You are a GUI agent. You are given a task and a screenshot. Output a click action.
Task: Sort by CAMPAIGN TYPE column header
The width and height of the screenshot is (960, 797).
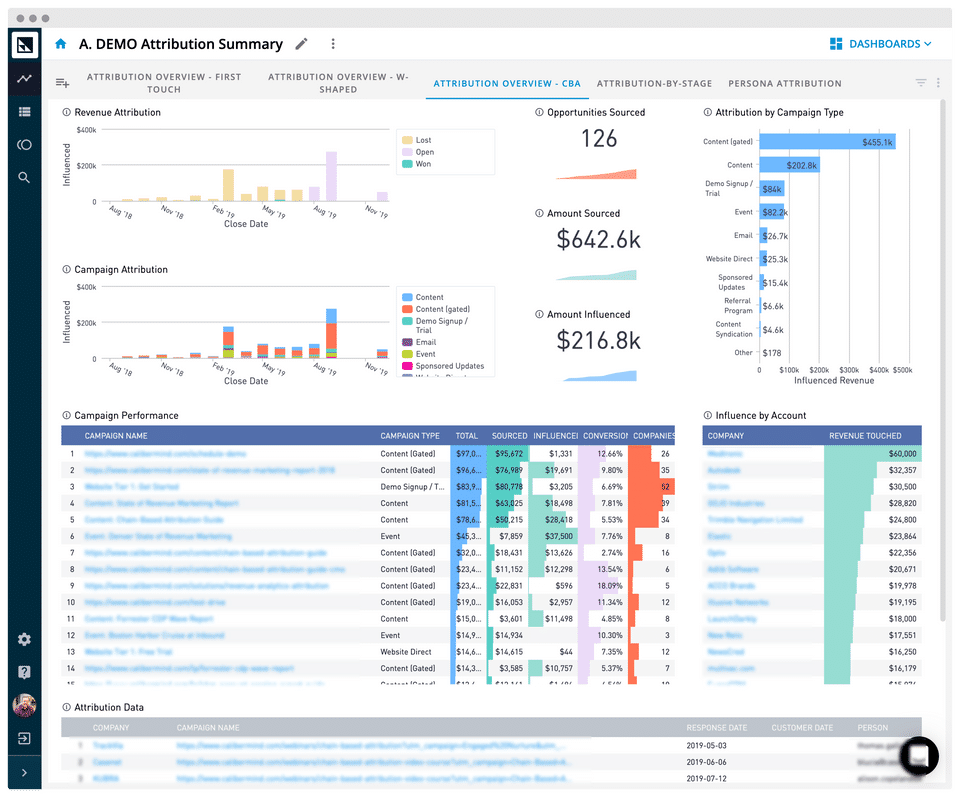pos(410,436)
